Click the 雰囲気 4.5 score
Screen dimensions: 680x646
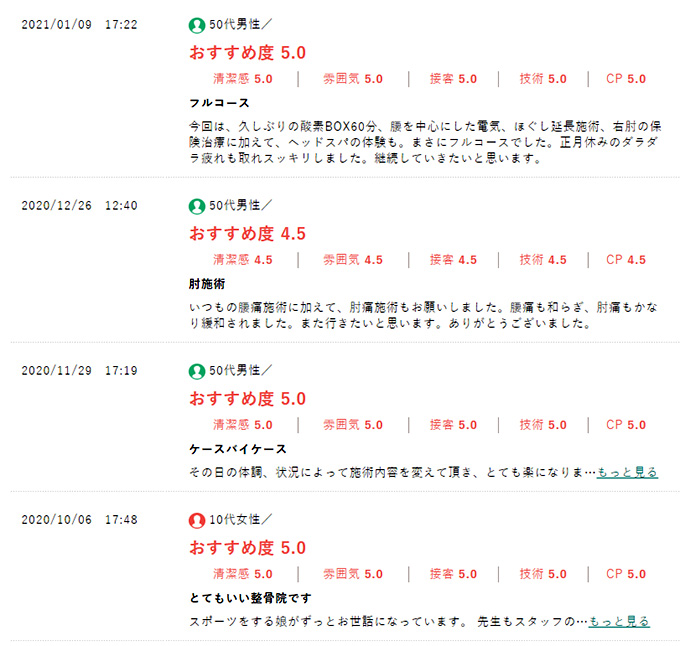[353, 260]
